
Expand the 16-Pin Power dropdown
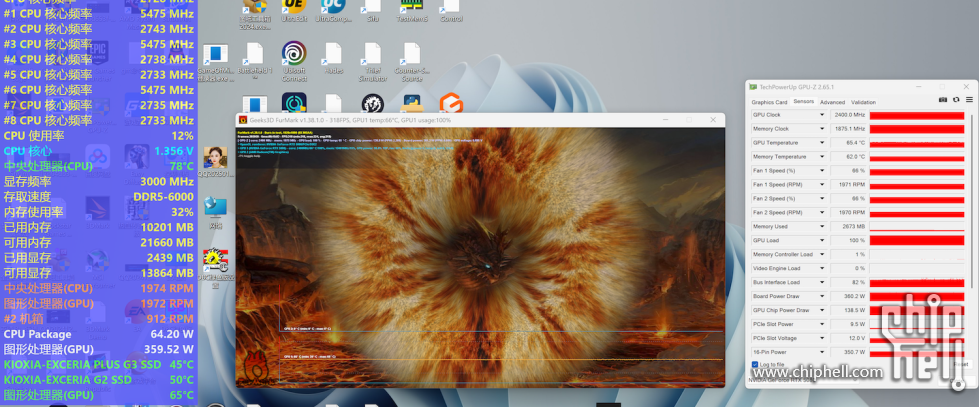pos(822,352)
